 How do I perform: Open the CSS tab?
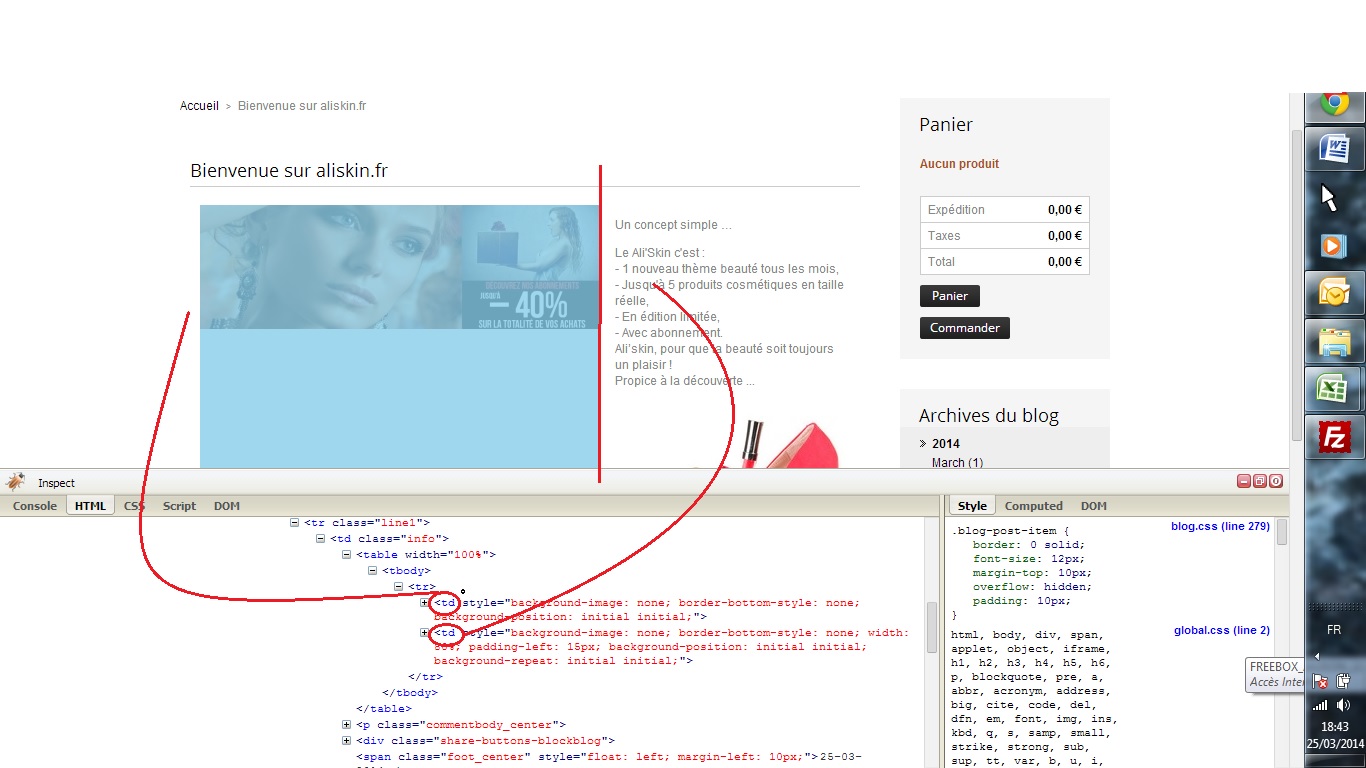pyautogui.click(x=134, y=506)
